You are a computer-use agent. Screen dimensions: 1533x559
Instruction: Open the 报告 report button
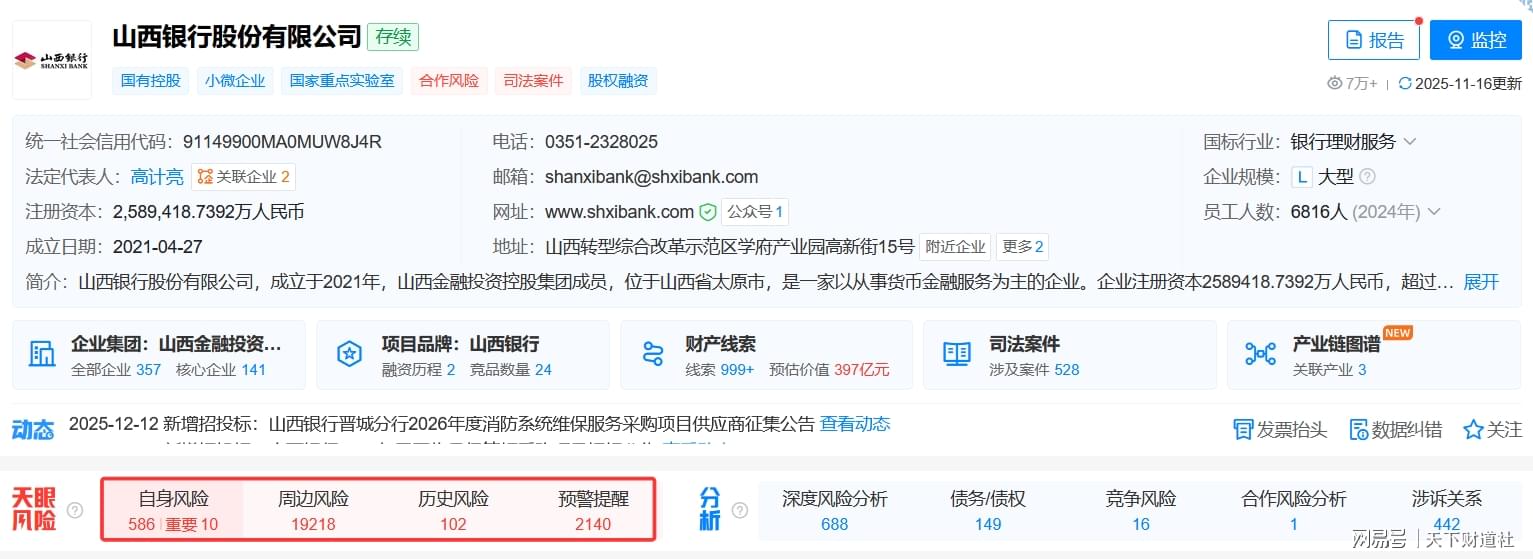(x=1373, y=40)
